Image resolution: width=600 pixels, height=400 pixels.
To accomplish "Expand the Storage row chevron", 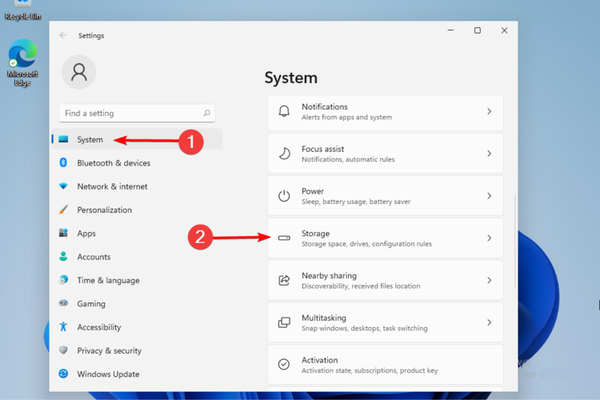I will tap(489, 238).
